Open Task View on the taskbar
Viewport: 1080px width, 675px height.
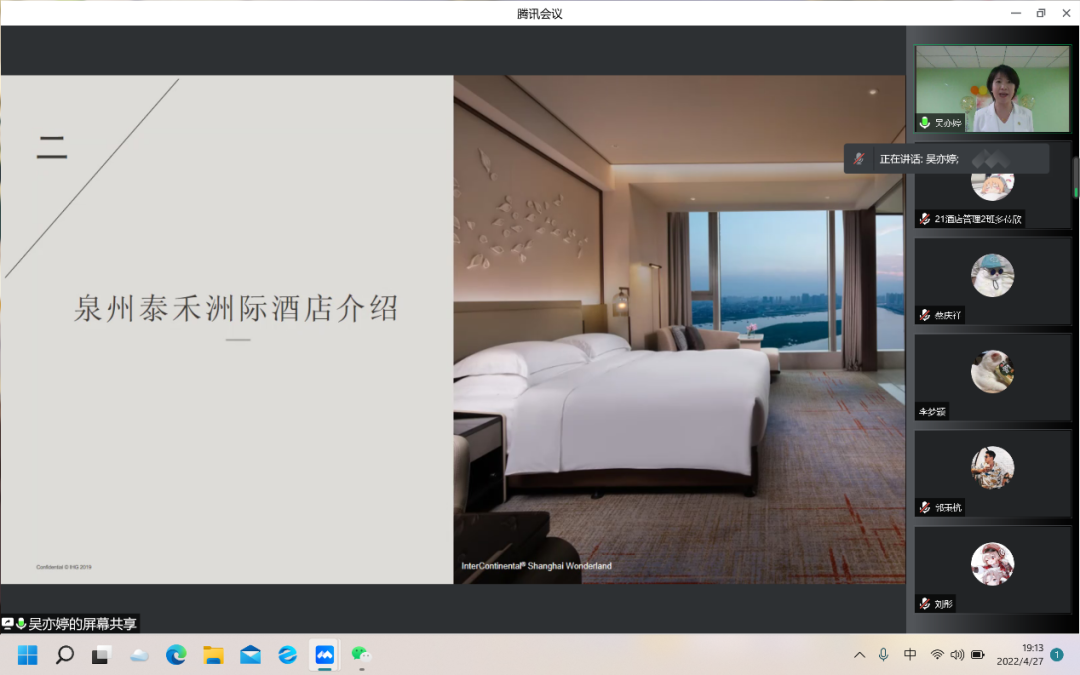point(101,654)
